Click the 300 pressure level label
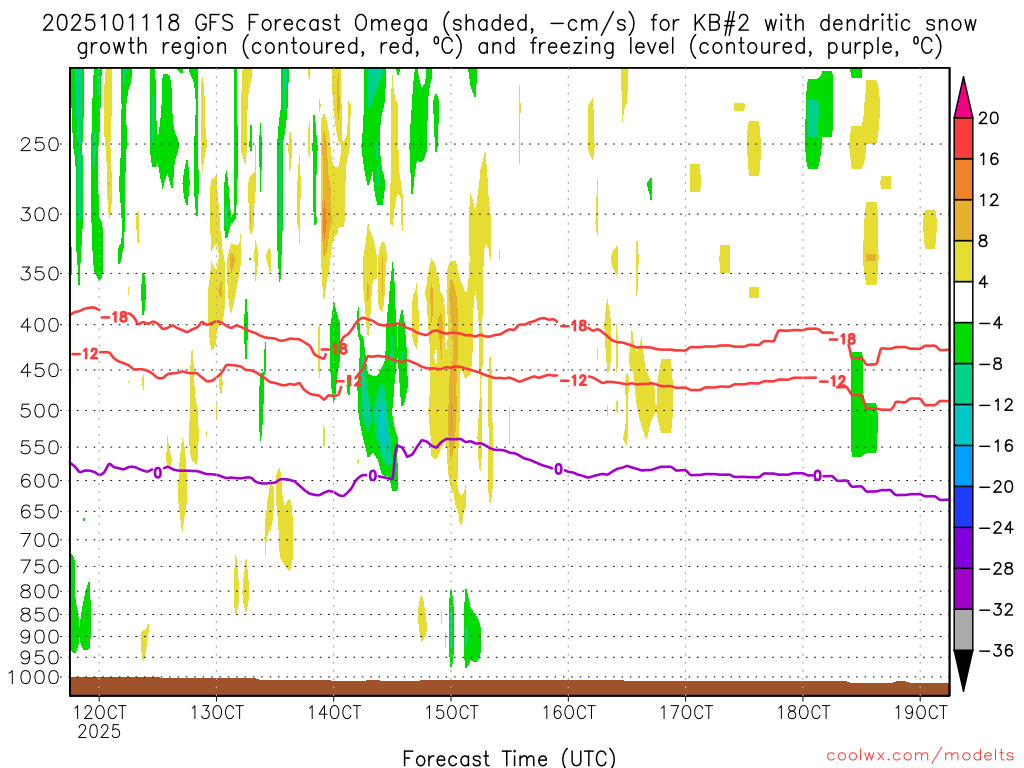This screenshot has width=1024, height=768. 40,214
